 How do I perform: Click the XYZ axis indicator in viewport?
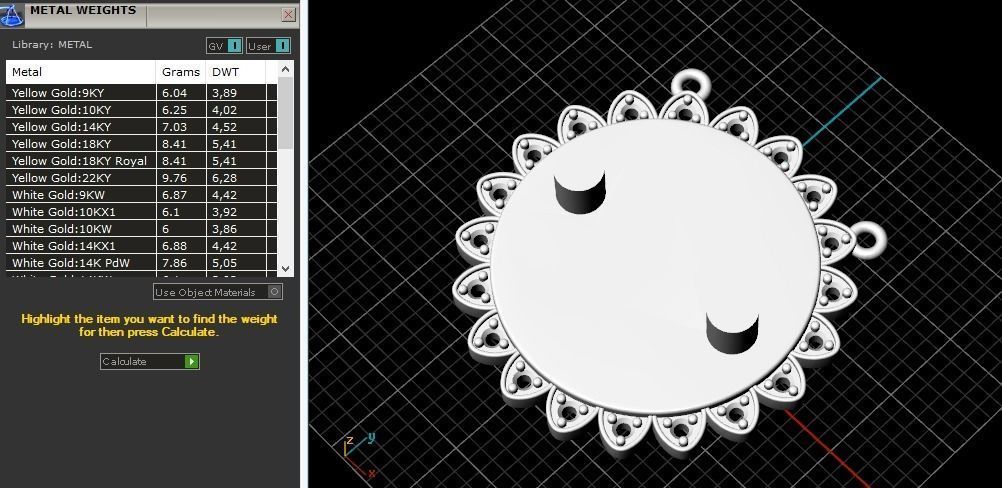pyautogui.click(x=359, y=454)
